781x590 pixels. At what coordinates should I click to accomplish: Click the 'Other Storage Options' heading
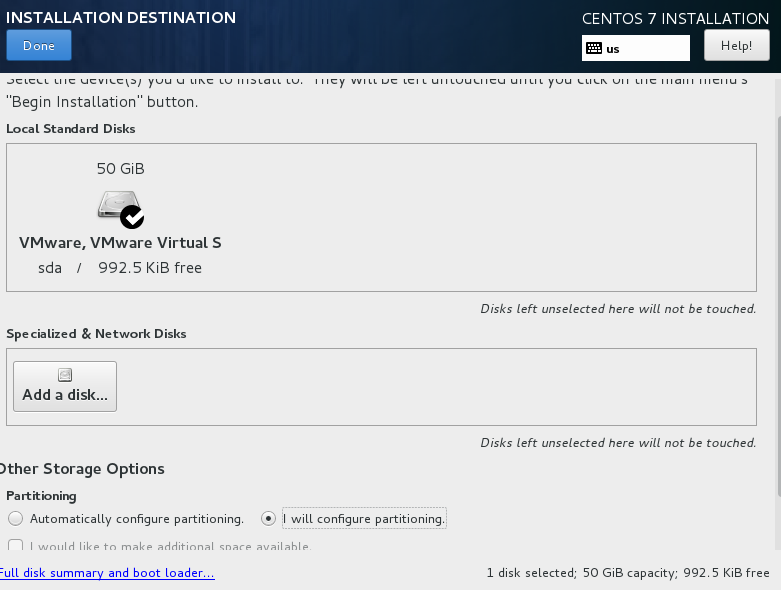point(82,469)
